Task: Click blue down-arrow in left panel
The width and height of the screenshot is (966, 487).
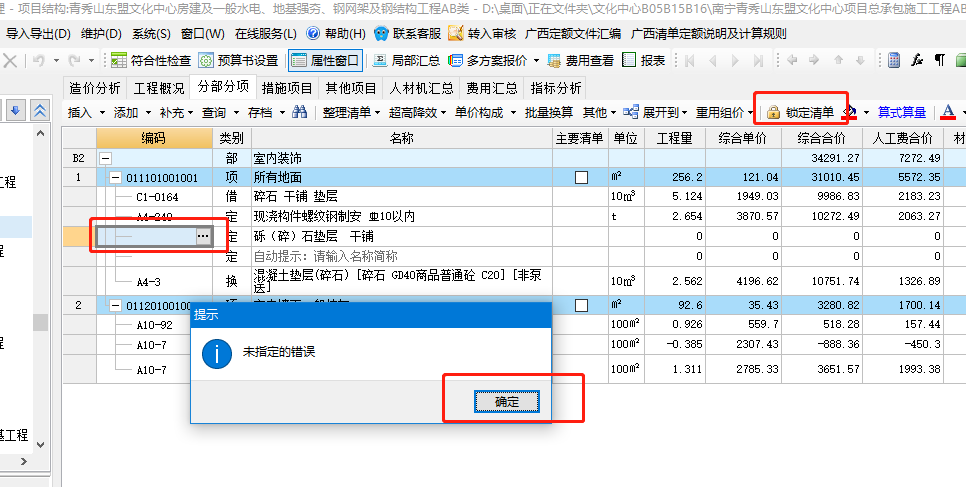Action: (x=16, y=111)
